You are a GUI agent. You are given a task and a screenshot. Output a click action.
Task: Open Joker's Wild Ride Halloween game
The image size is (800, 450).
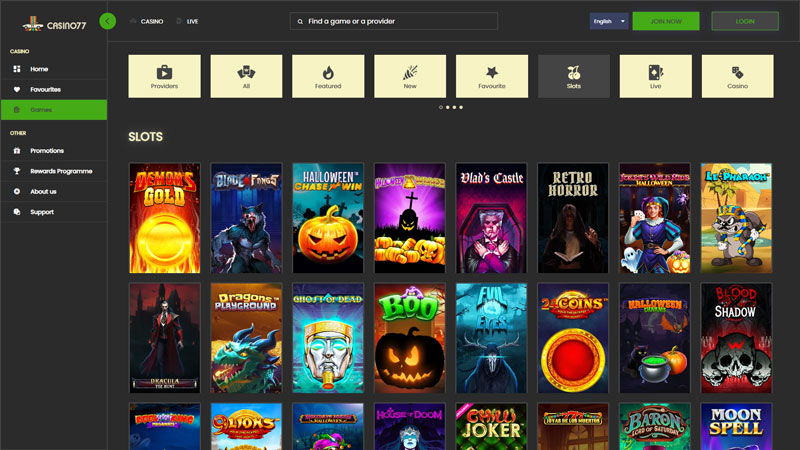[x=655, y=218]
